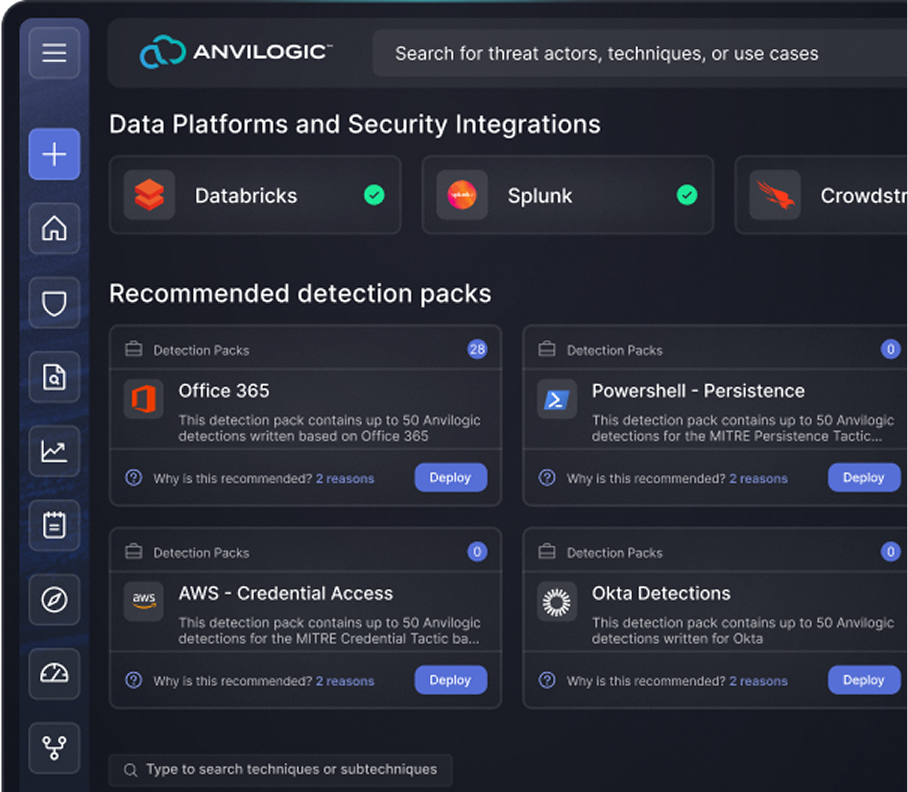Click the 0 count badge on AWS pack
908x792 pixels.
[477, 552]
